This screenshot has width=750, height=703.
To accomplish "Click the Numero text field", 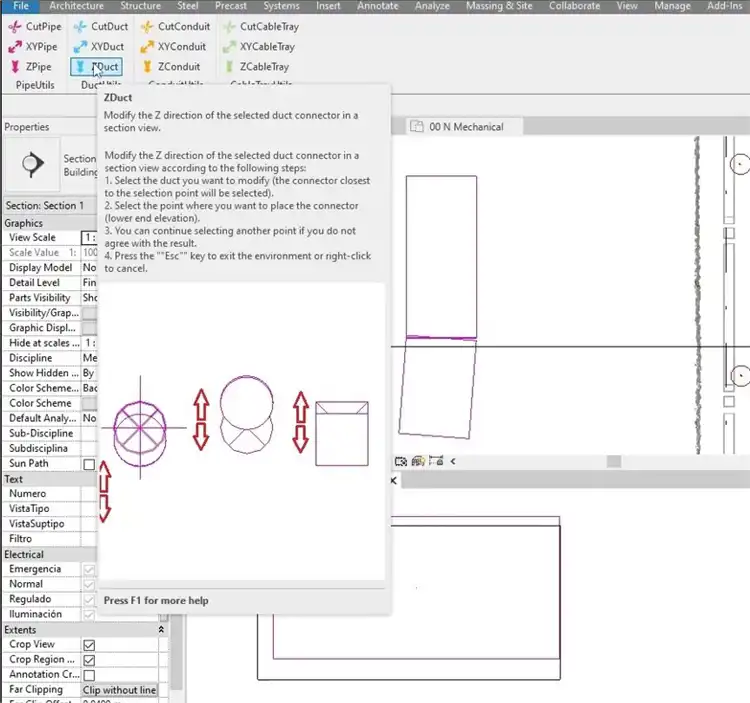I will [x=89, y=494].
